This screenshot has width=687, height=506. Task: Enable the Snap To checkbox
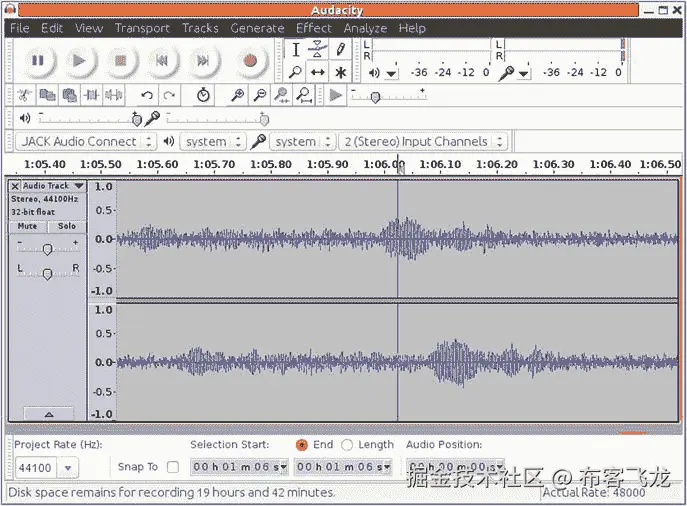173,467
